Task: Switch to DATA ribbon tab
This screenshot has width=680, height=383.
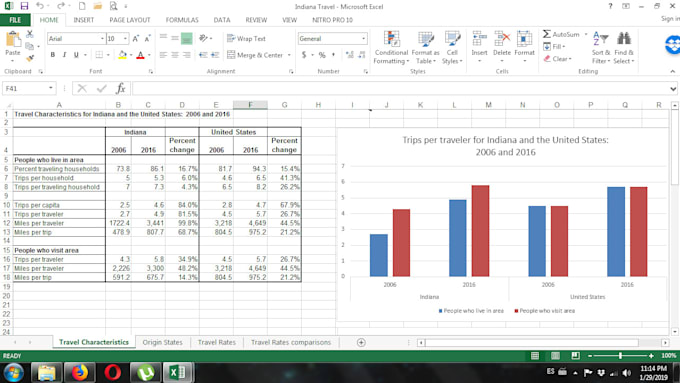Action: point(222,20)
